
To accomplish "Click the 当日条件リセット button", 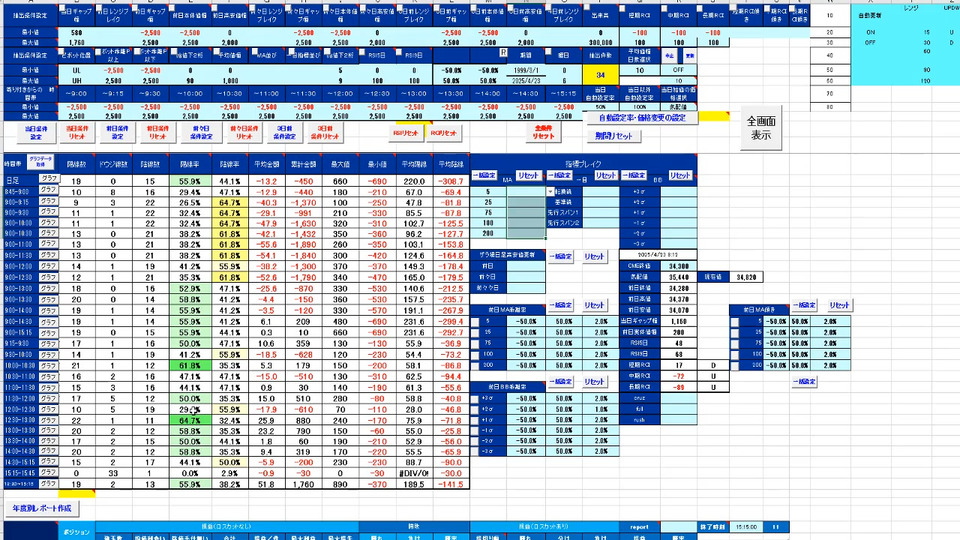I will pyautogui.click(x=77, y=132).
